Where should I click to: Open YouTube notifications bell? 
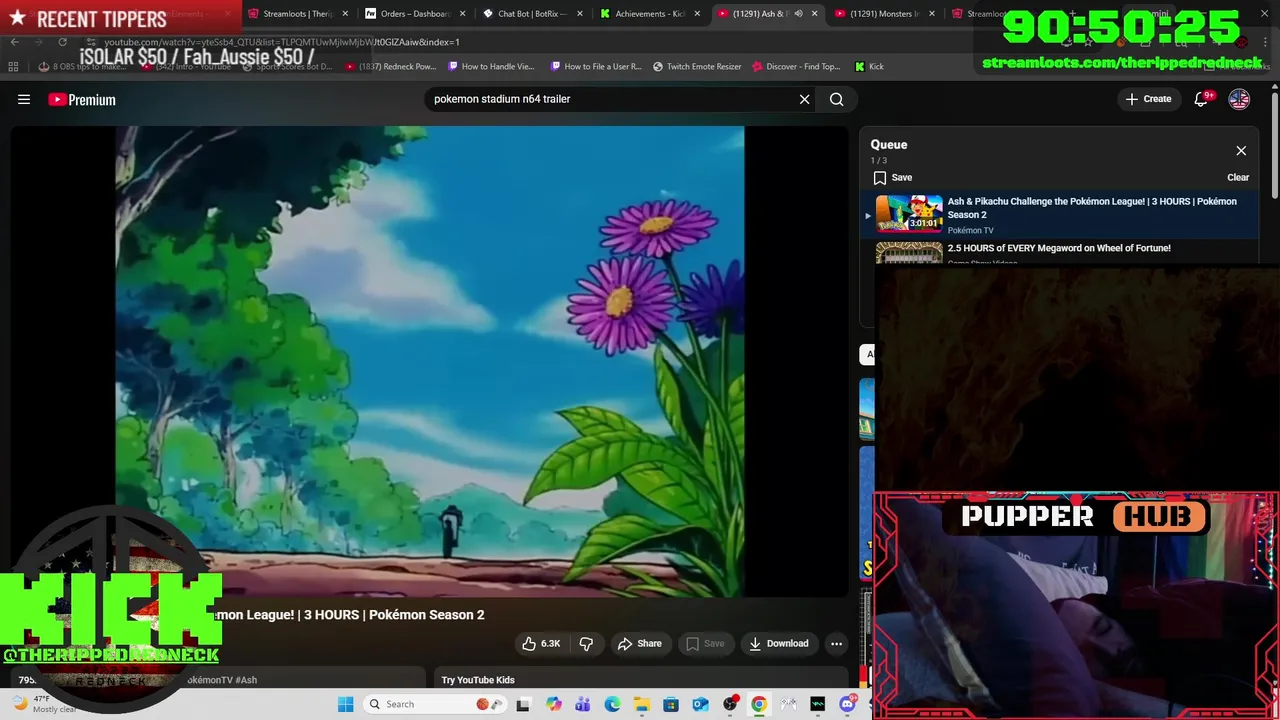click(1201, 99)
